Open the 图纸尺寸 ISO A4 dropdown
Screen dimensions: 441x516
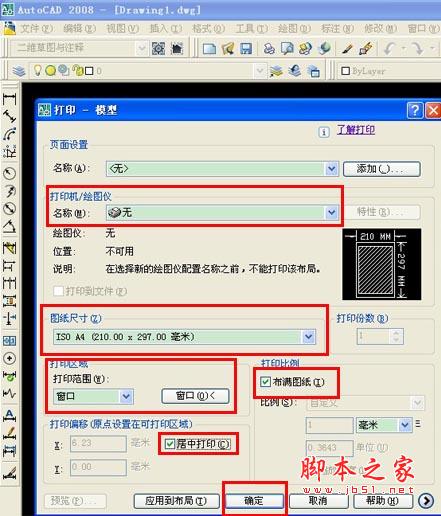tap(309, 337)
